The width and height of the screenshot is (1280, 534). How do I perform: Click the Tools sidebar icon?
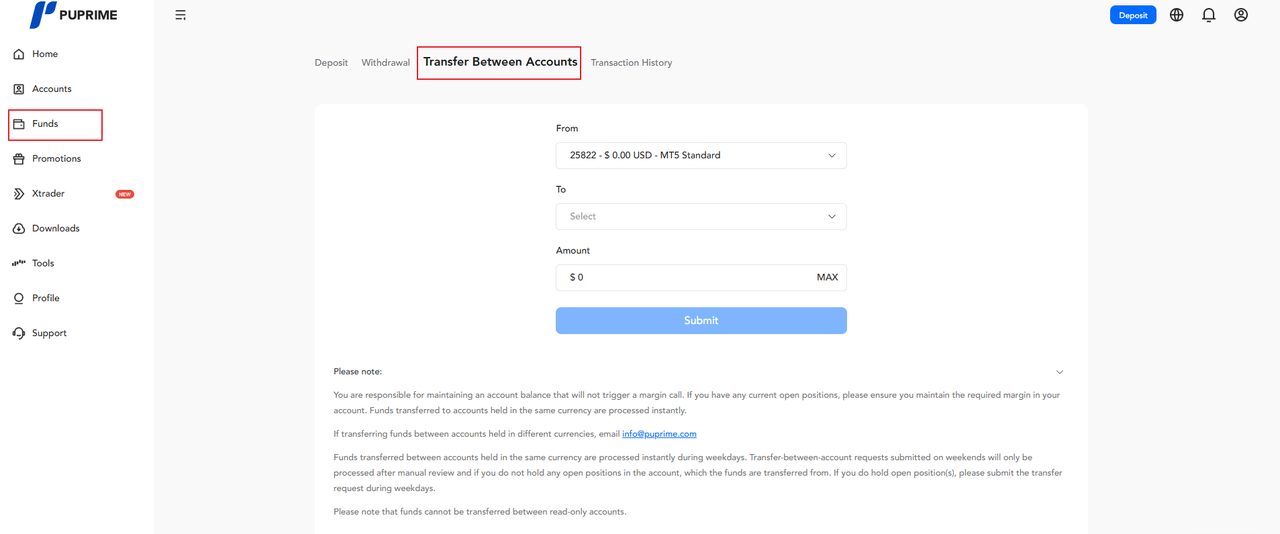[18, 263]
